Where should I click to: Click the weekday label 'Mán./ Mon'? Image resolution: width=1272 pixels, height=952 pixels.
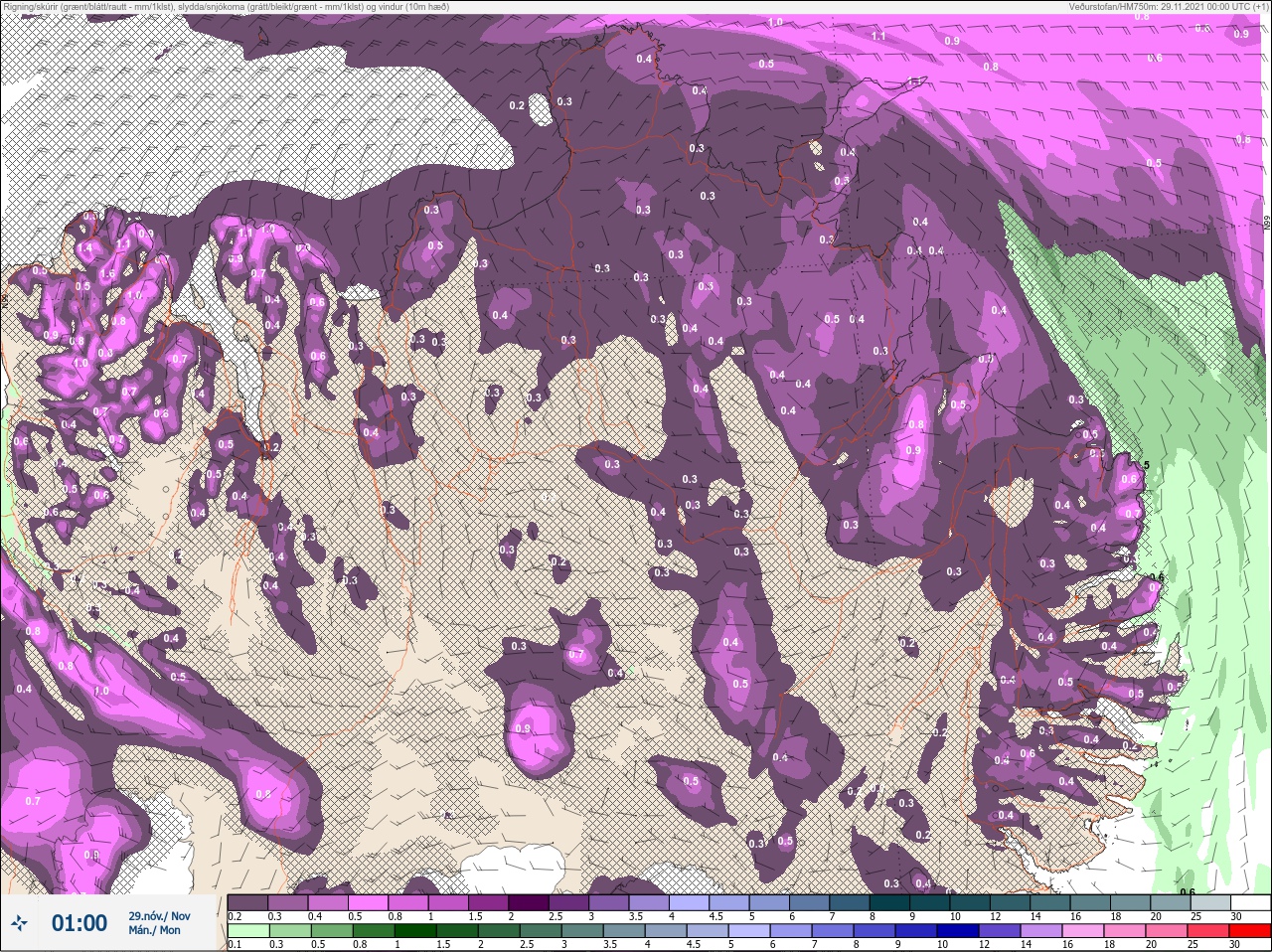click(x=155, y=930)
